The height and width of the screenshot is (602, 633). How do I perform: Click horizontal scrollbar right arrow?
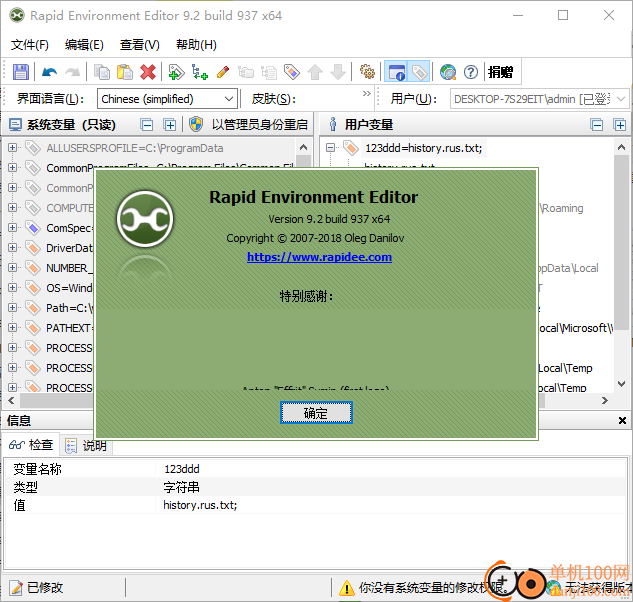(x=605, y=401)
